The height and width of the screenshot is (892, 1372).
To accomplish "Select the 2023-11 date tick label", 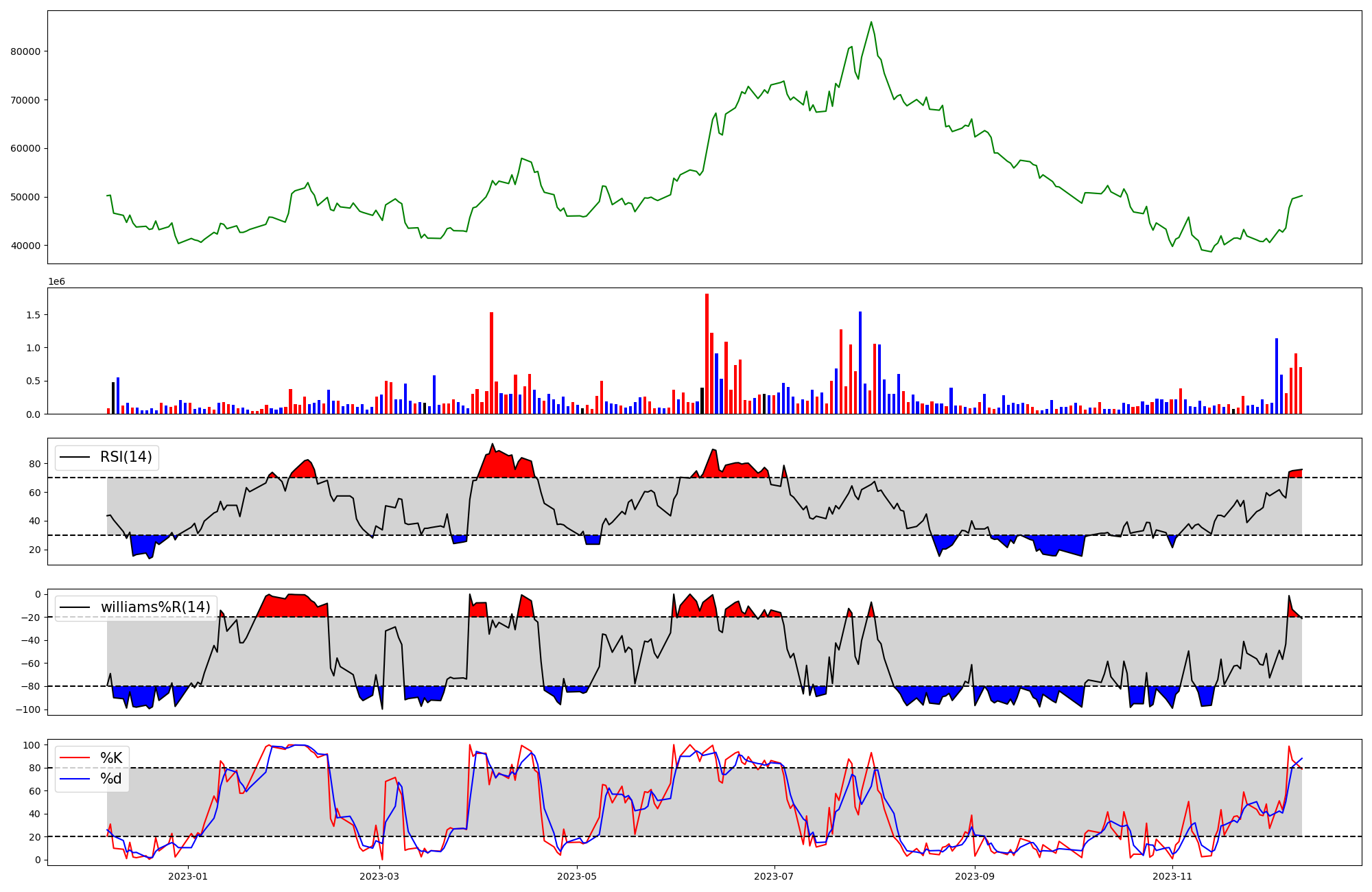I will 1172,876.
